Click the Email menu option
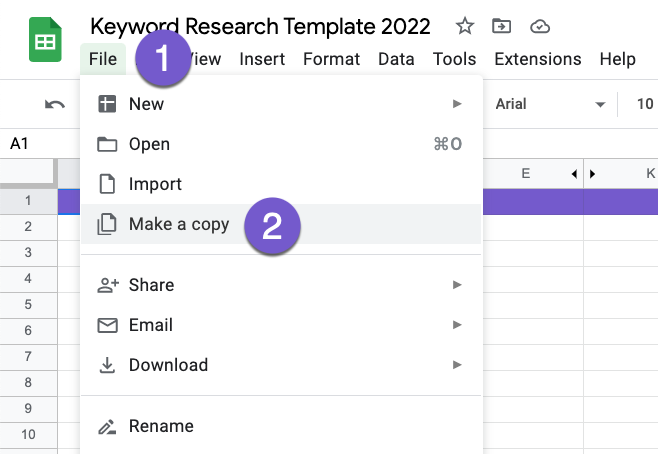This screenshot has height=454, width=658. coord(151,325)
